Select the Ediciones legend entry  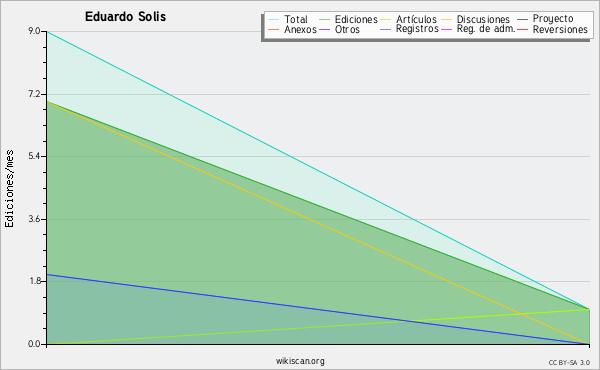click(348, 19)
